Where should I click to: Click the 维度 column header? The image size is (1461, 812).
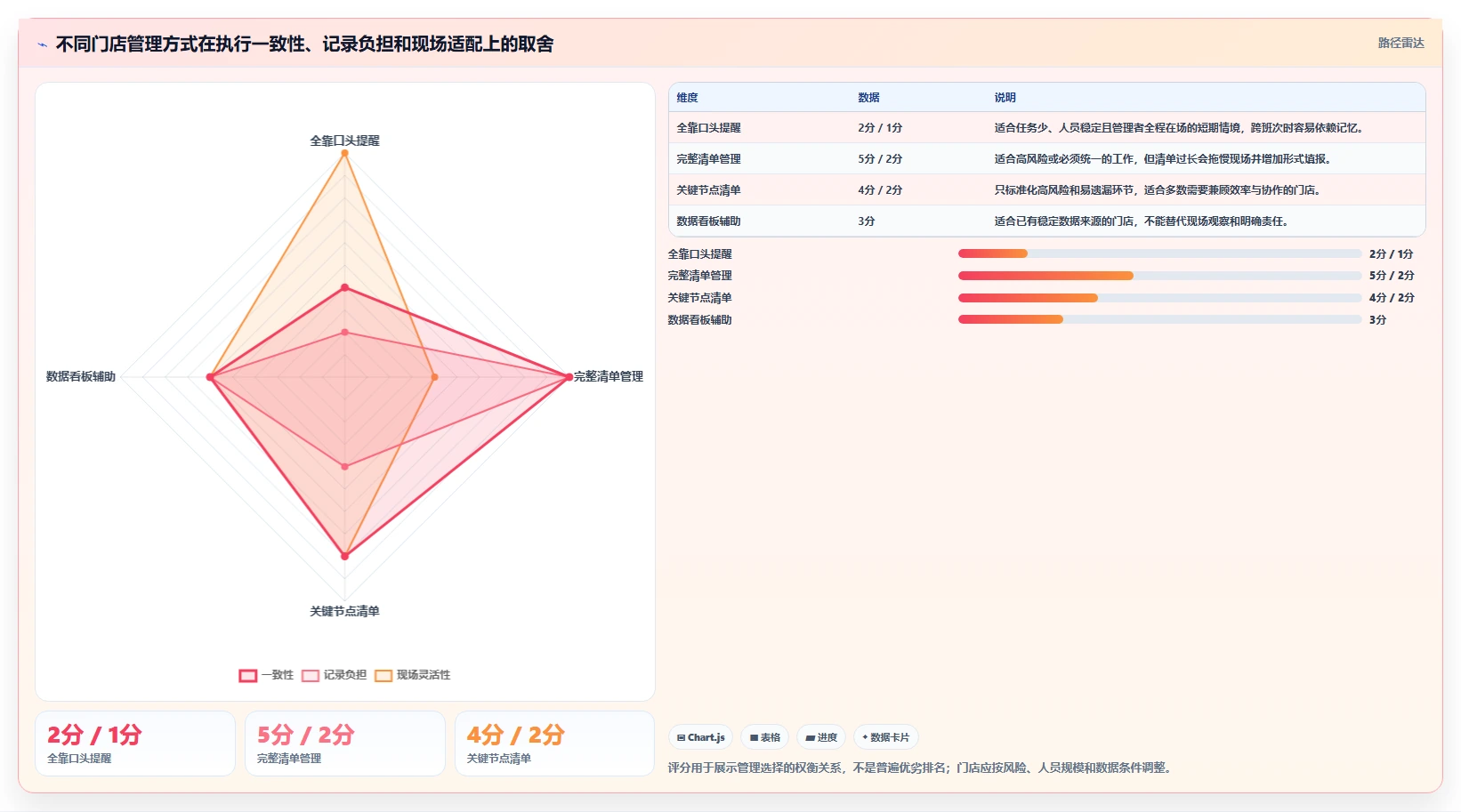click(687, 98)
